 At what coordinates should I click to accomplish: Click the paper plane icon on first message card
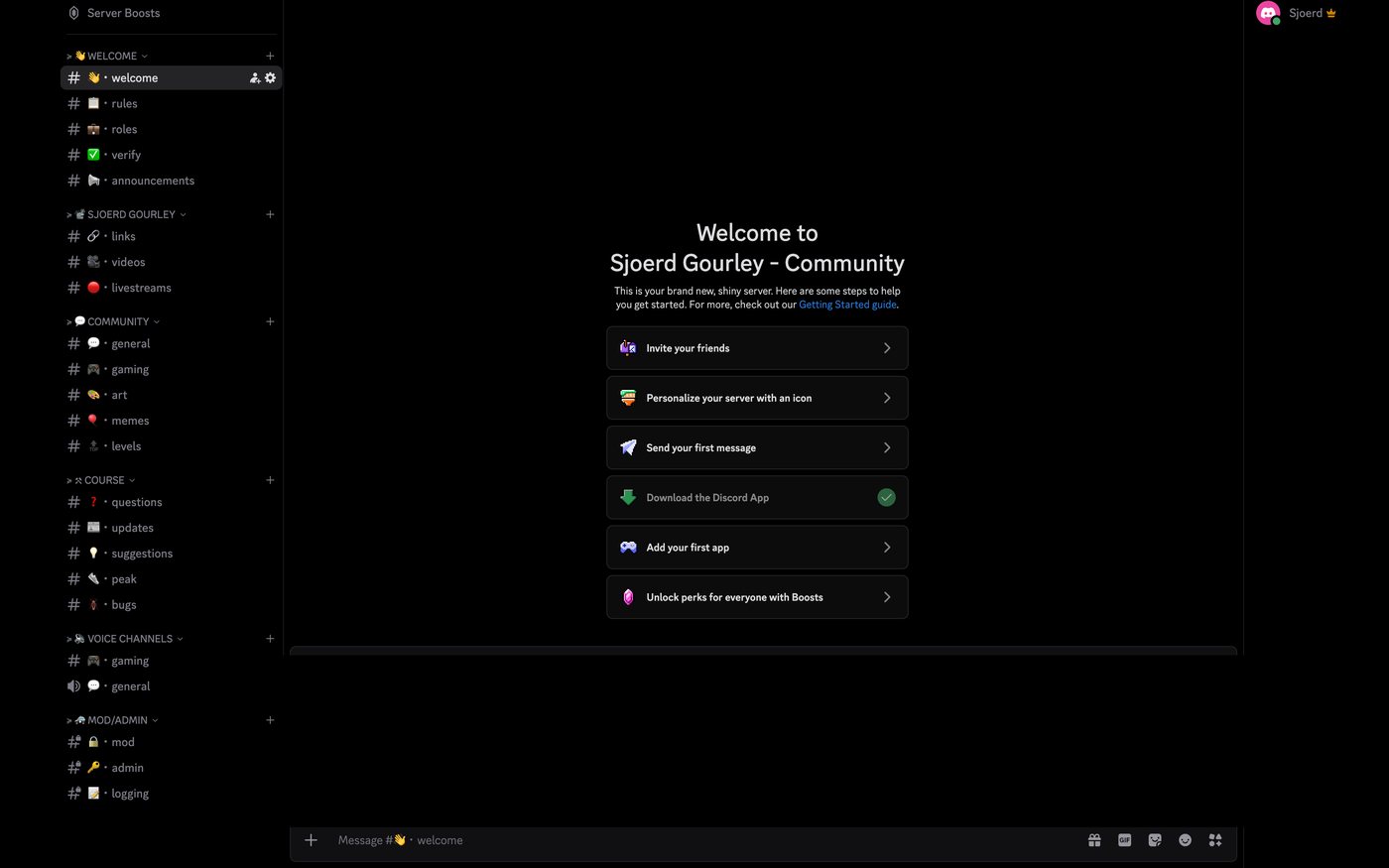(628, 447)
